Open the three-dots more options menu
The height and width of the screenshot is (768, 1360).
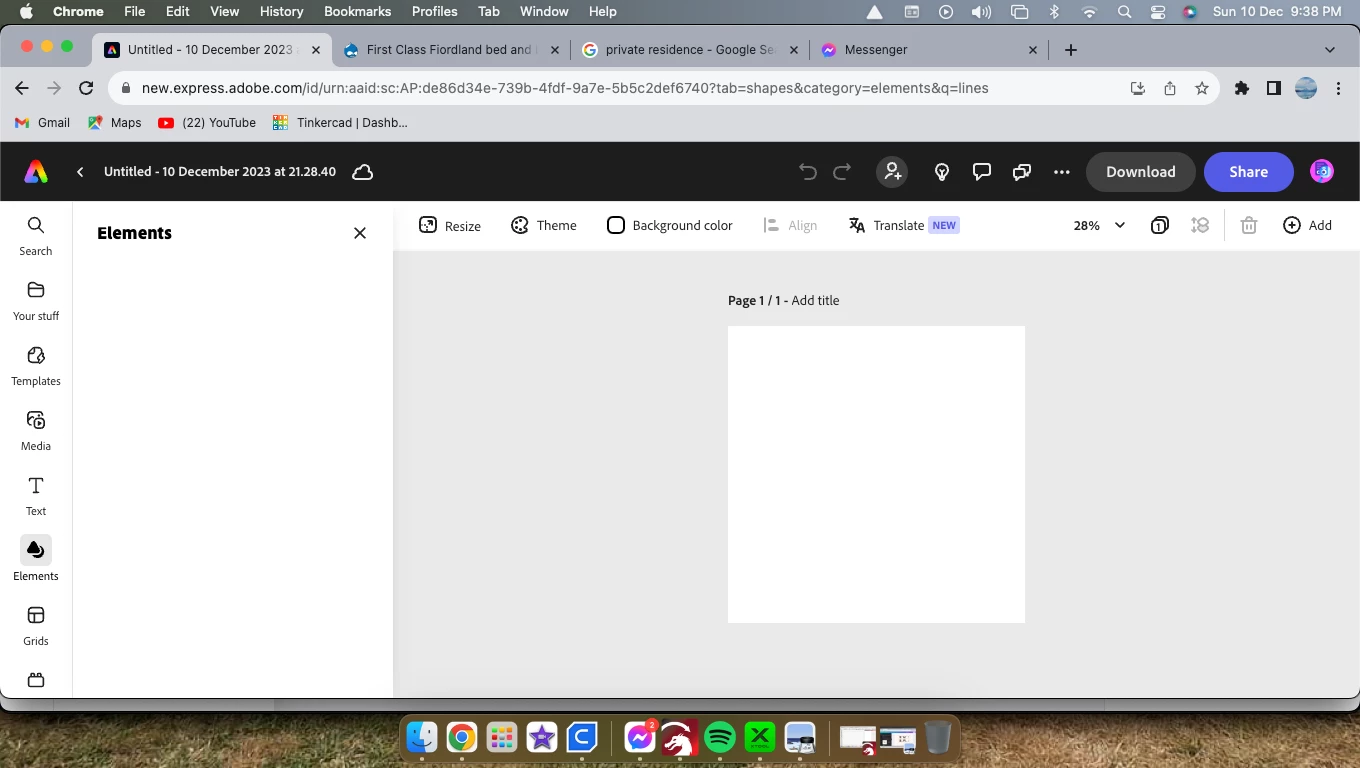click(x=1062, y=172)
